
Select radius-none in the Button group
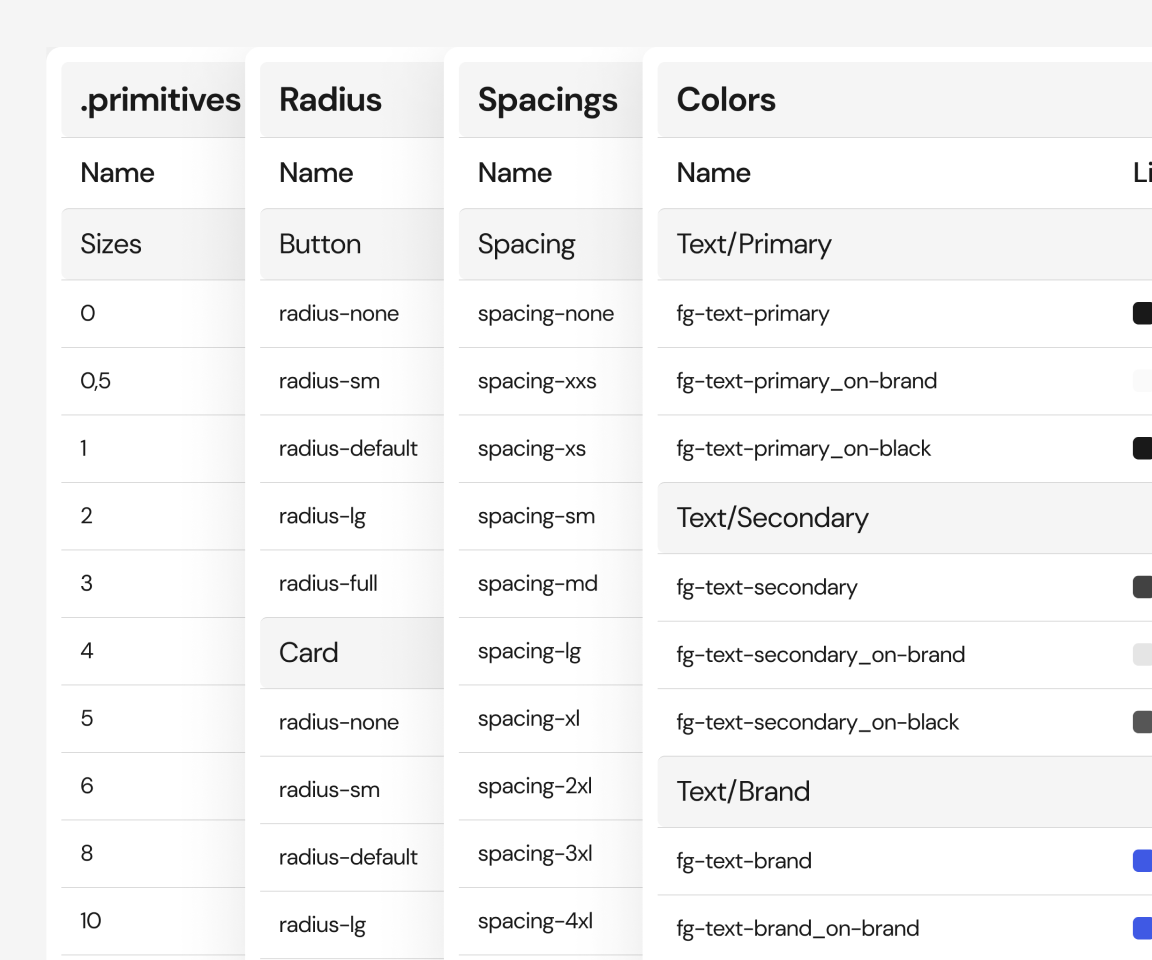tap(352, 314)
